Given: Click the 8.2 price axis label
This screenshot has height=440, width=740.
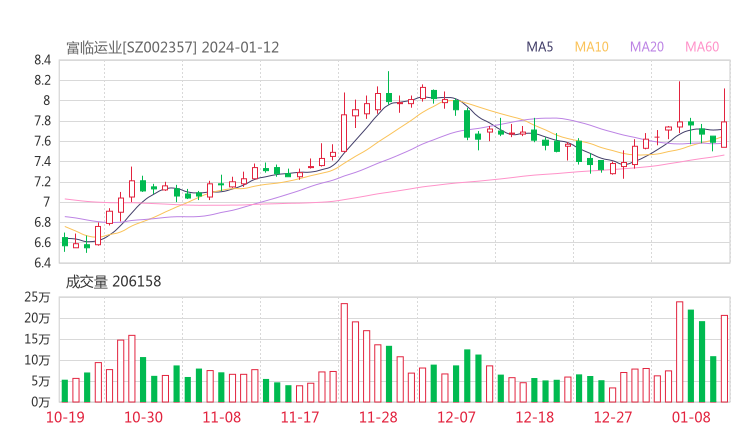Looking at the screenshot, I should click(42, 80).
